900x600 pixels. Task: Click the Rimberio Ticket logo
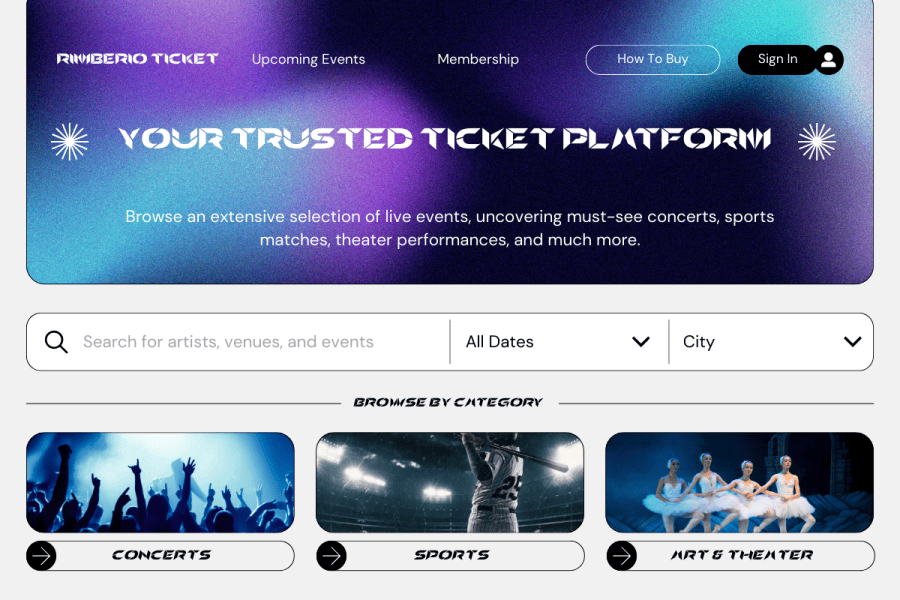(x=137, y=59)
